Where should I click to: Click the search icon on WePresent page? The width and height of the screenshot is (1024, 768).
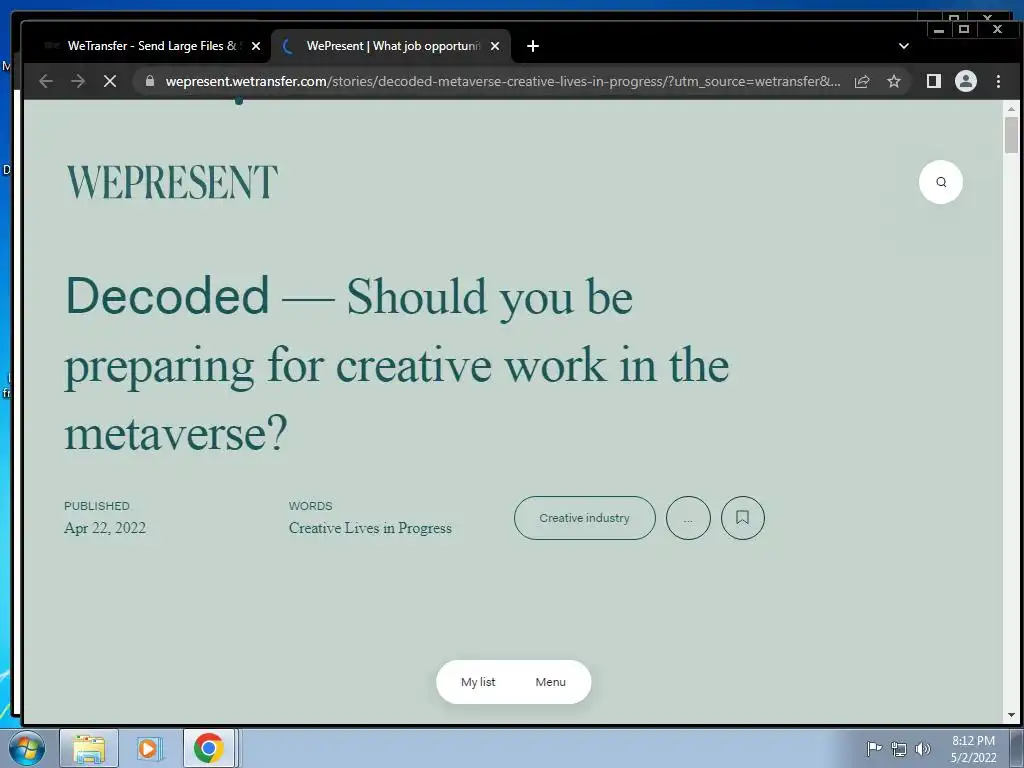[x=940, y=182]
